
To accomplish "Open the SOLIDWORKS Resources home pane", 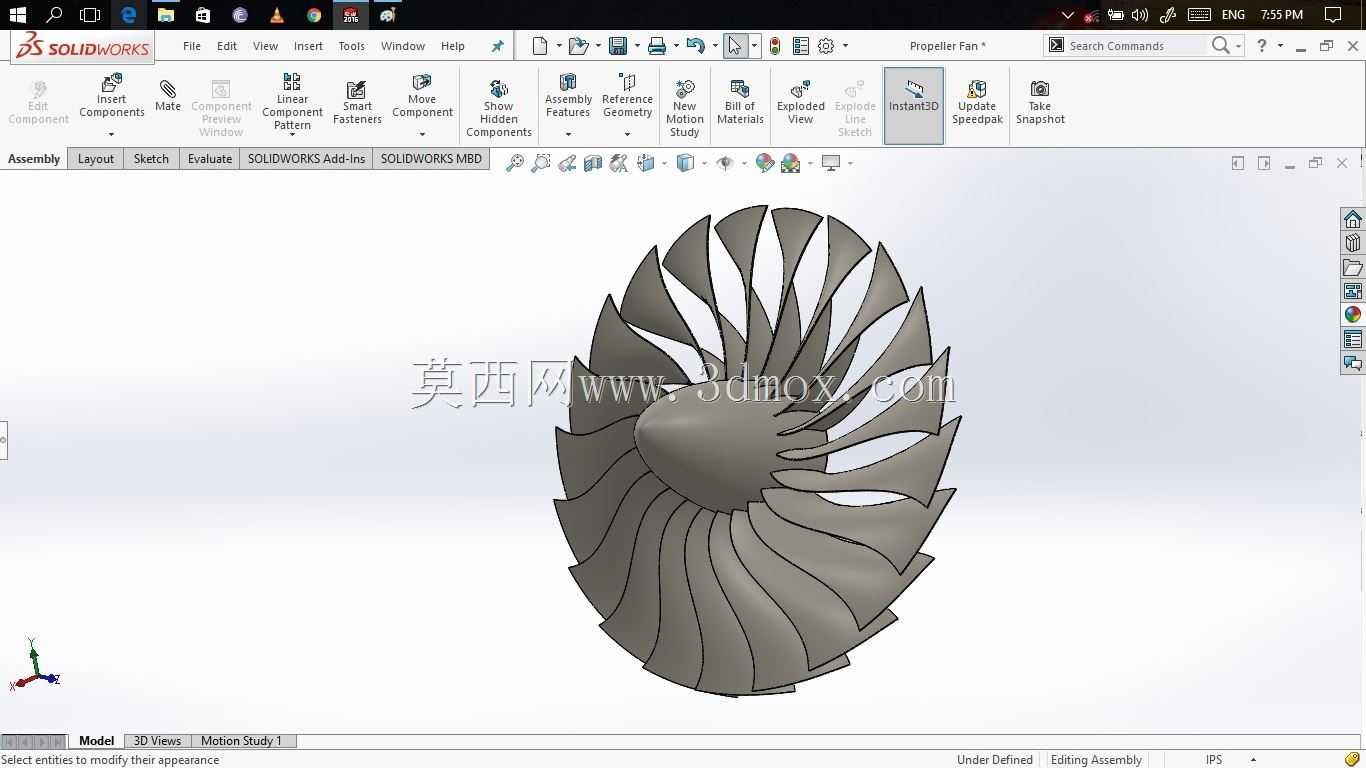I will 1353,219.
